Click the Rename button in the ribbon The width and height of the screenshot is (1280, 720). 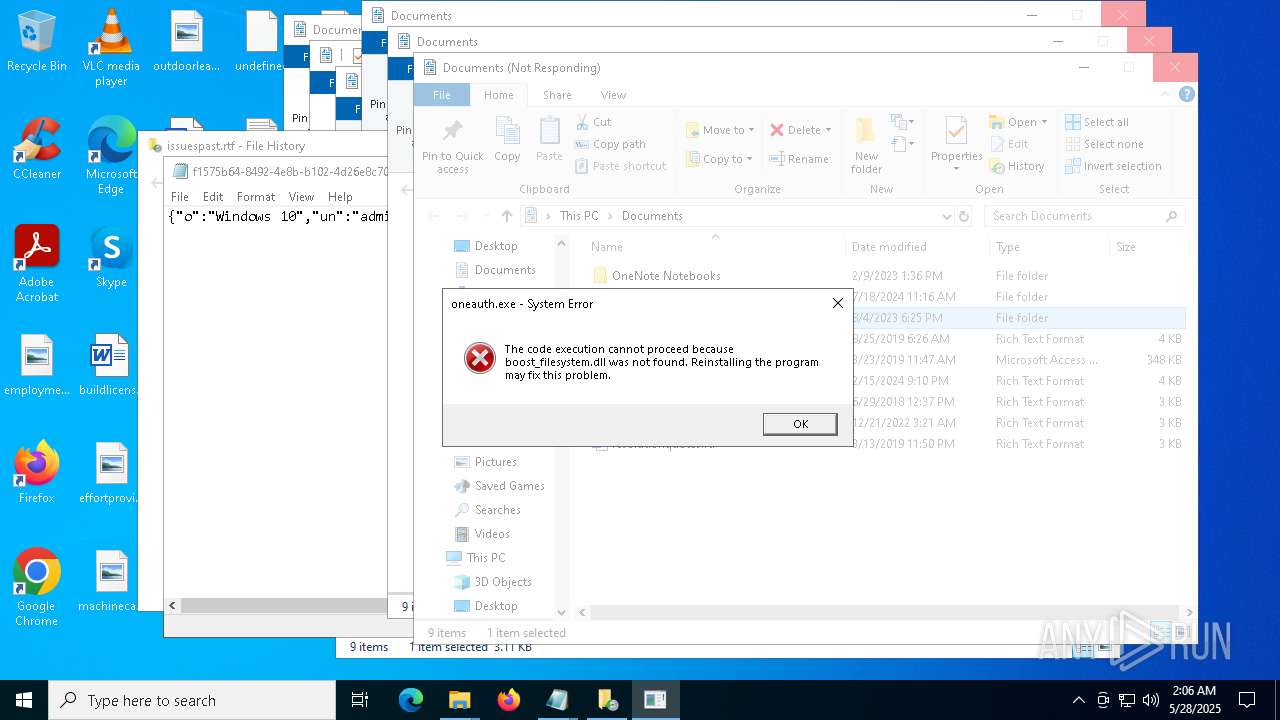(x=799, y=159)
